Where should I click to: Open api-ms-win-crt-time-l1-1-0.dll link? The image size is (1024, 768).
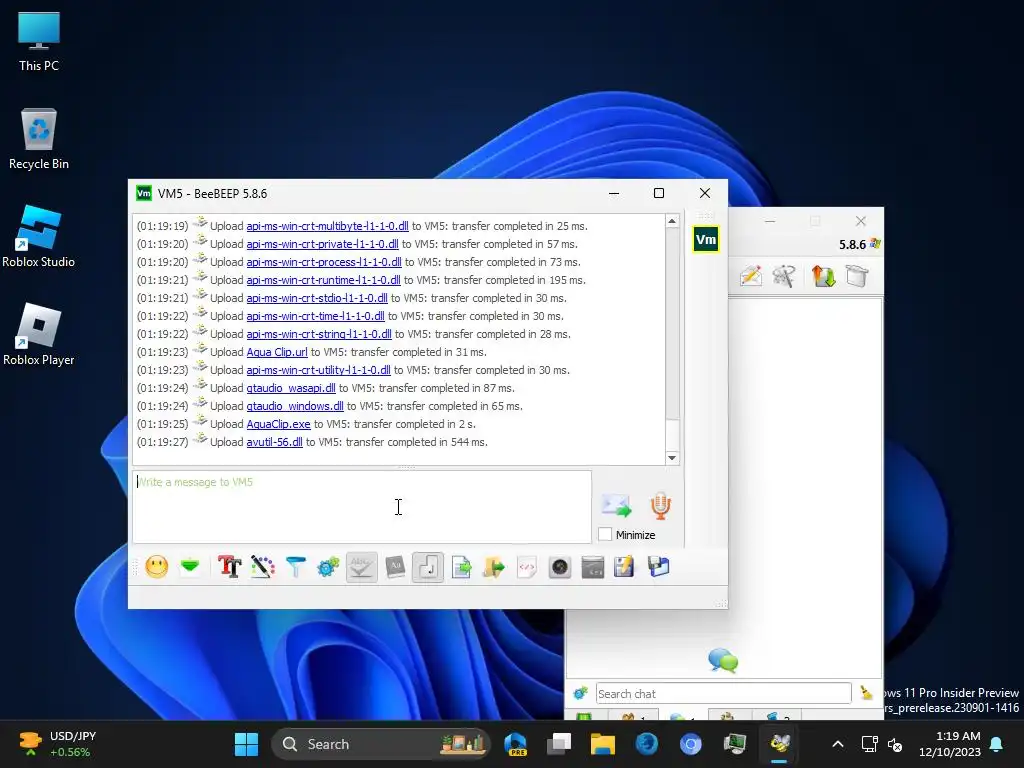(x=315, y=316)
